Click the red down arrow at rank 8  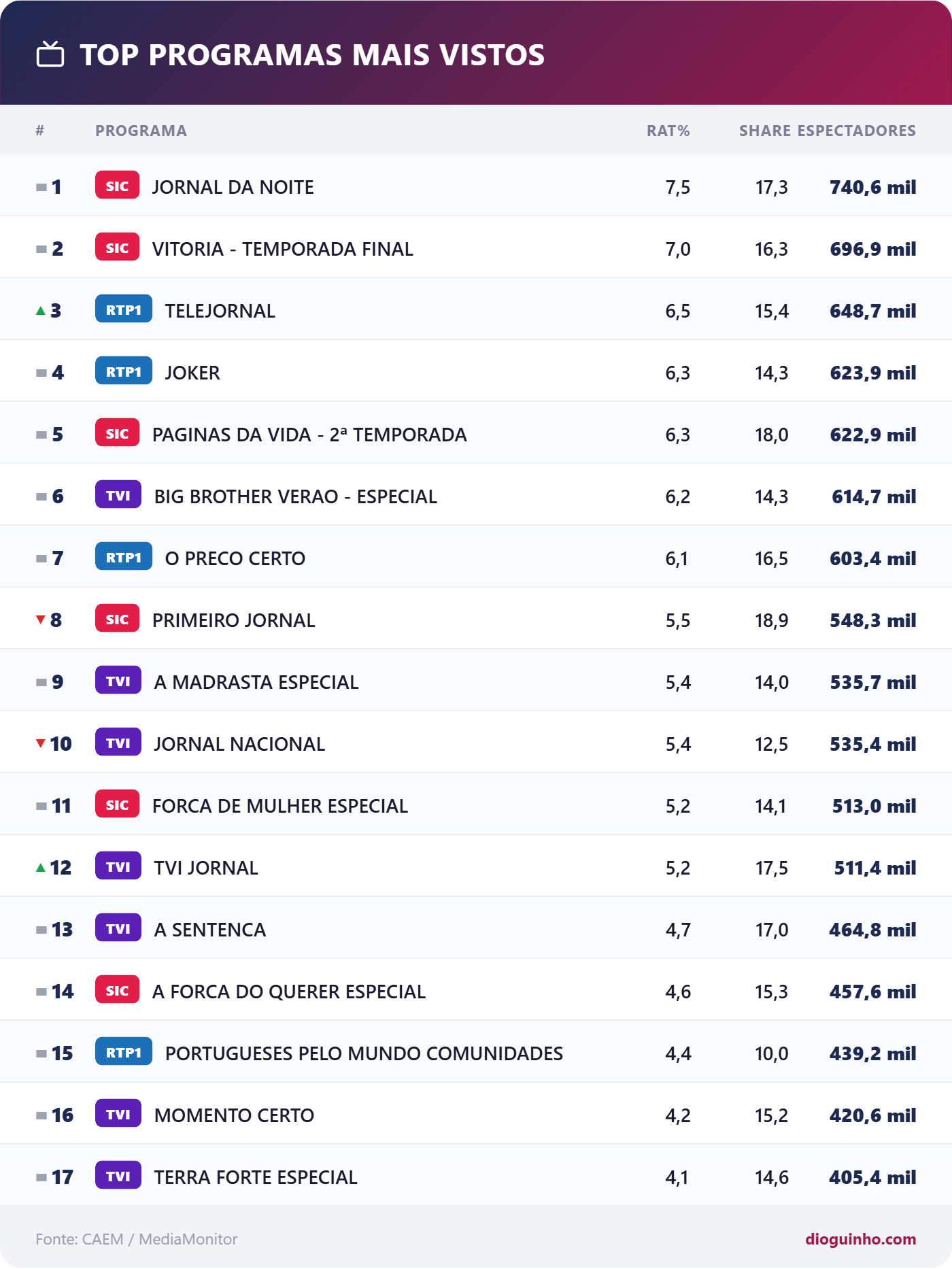[x=41, y=620]
